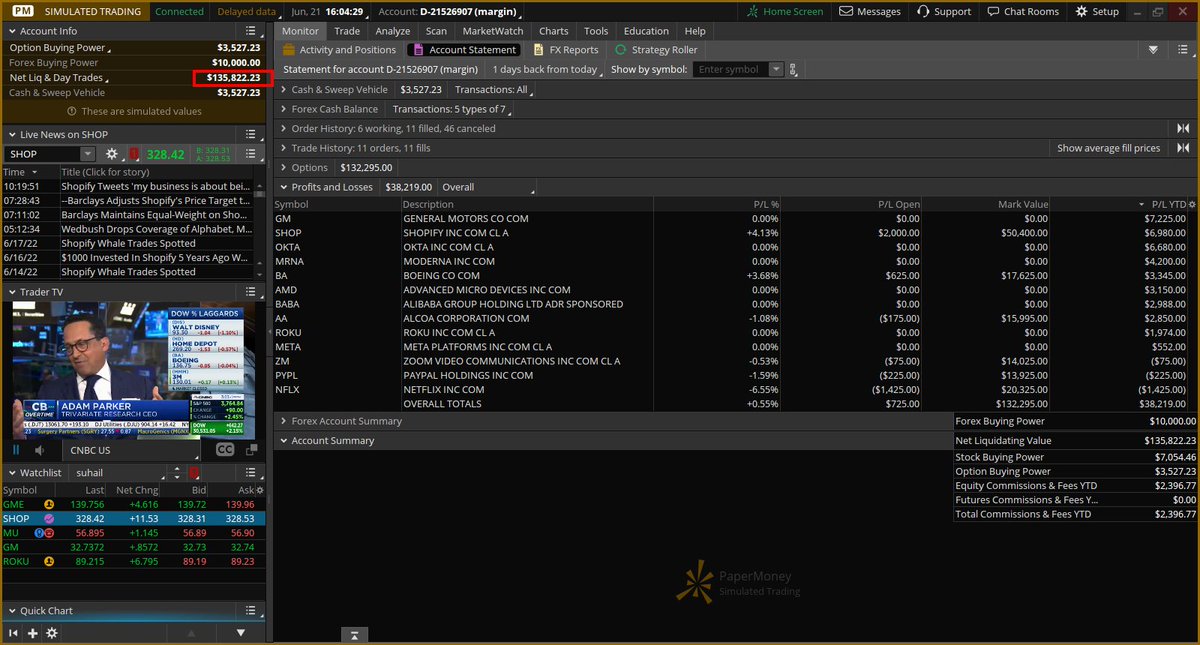Open Account Info gadget menu icon
This screenshot has height=645, width=1200.
pos(251,31)
